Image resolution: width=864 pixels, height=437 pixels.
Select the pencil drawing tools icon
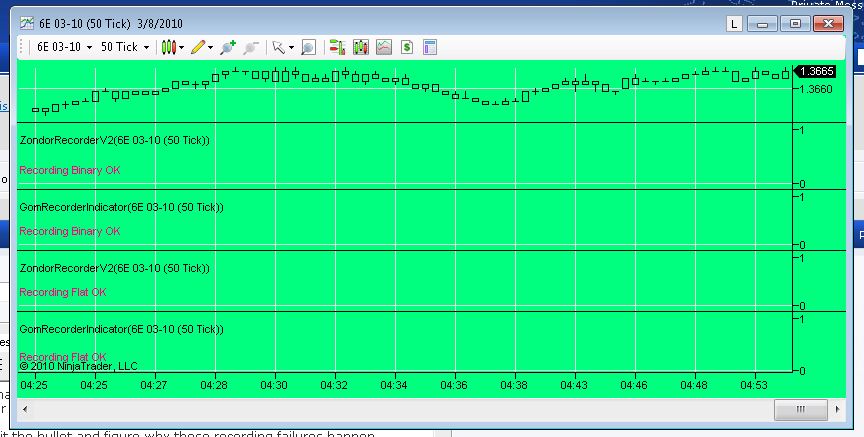point(198,47)
